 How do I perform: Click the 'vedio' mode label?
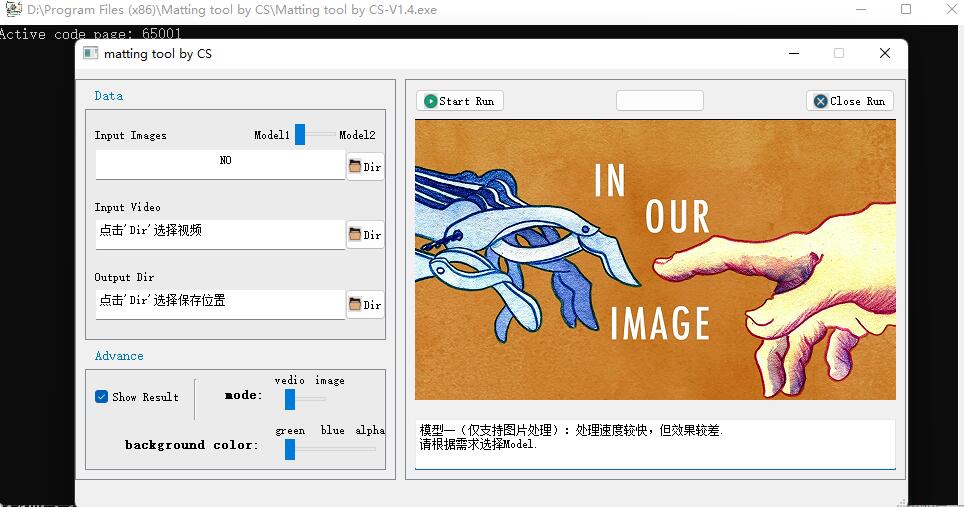click(290, 380)
